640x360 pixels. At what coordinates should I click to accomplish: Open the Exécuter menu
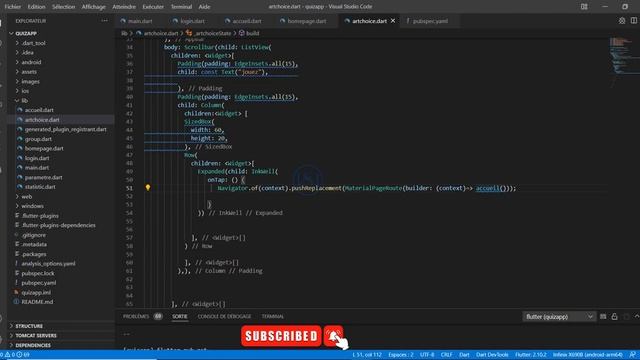[153, 7]
